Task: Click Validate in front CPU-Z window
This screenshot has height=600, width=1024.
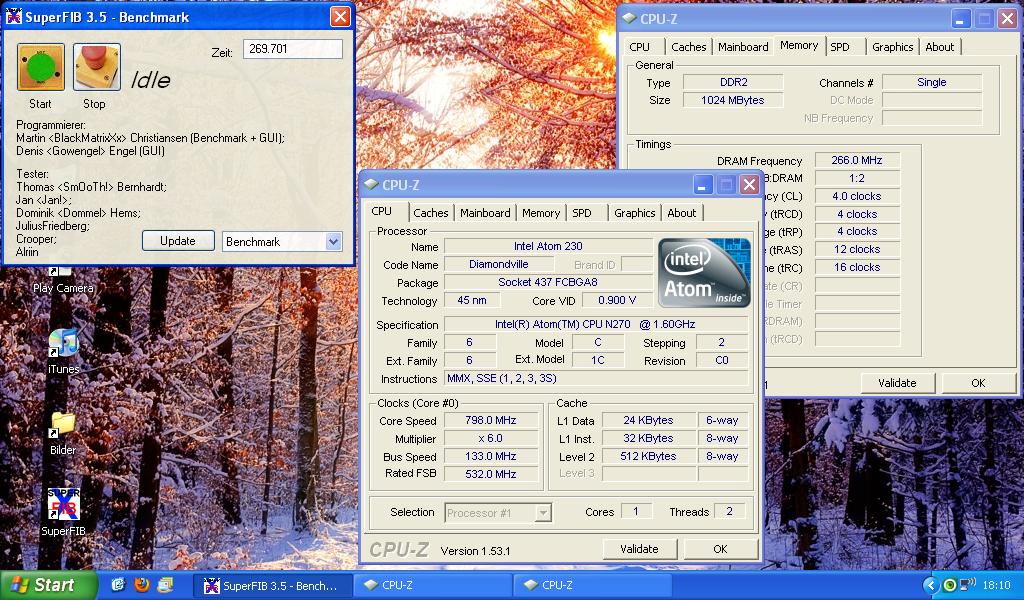Action: tap(639, 549)
